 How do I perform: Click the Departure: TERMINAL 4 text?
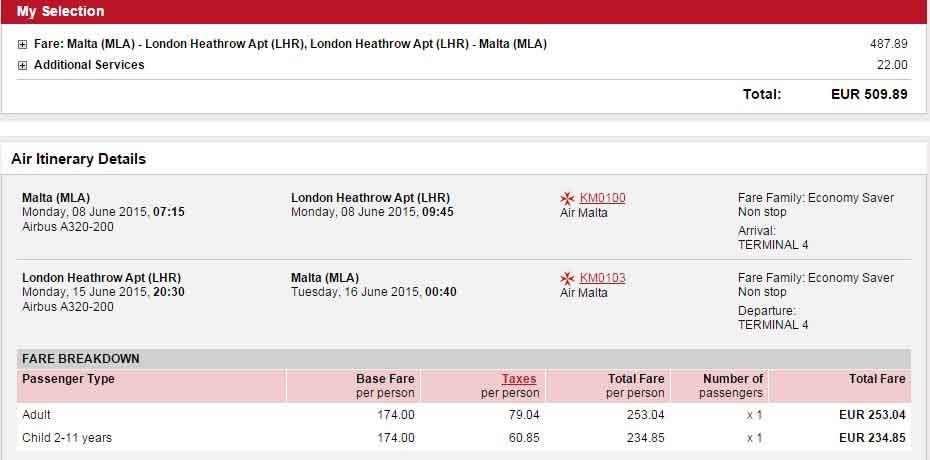(x=773, y=318)
